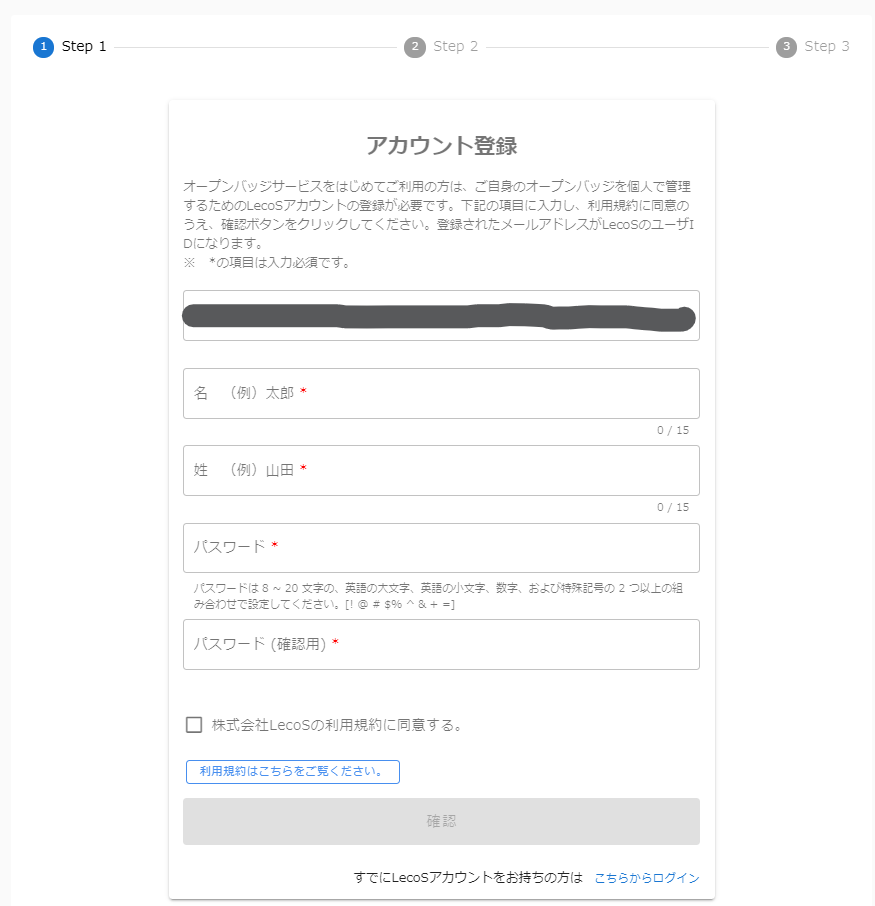Check the 利用規約に同意する checkbox
The image size is (875, 906).
point(194,725)
